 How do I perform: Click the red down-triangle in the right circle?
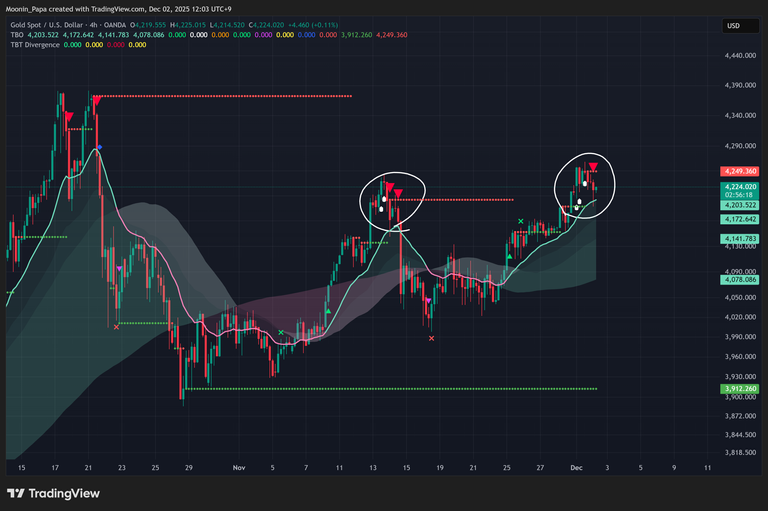point(593,166)
